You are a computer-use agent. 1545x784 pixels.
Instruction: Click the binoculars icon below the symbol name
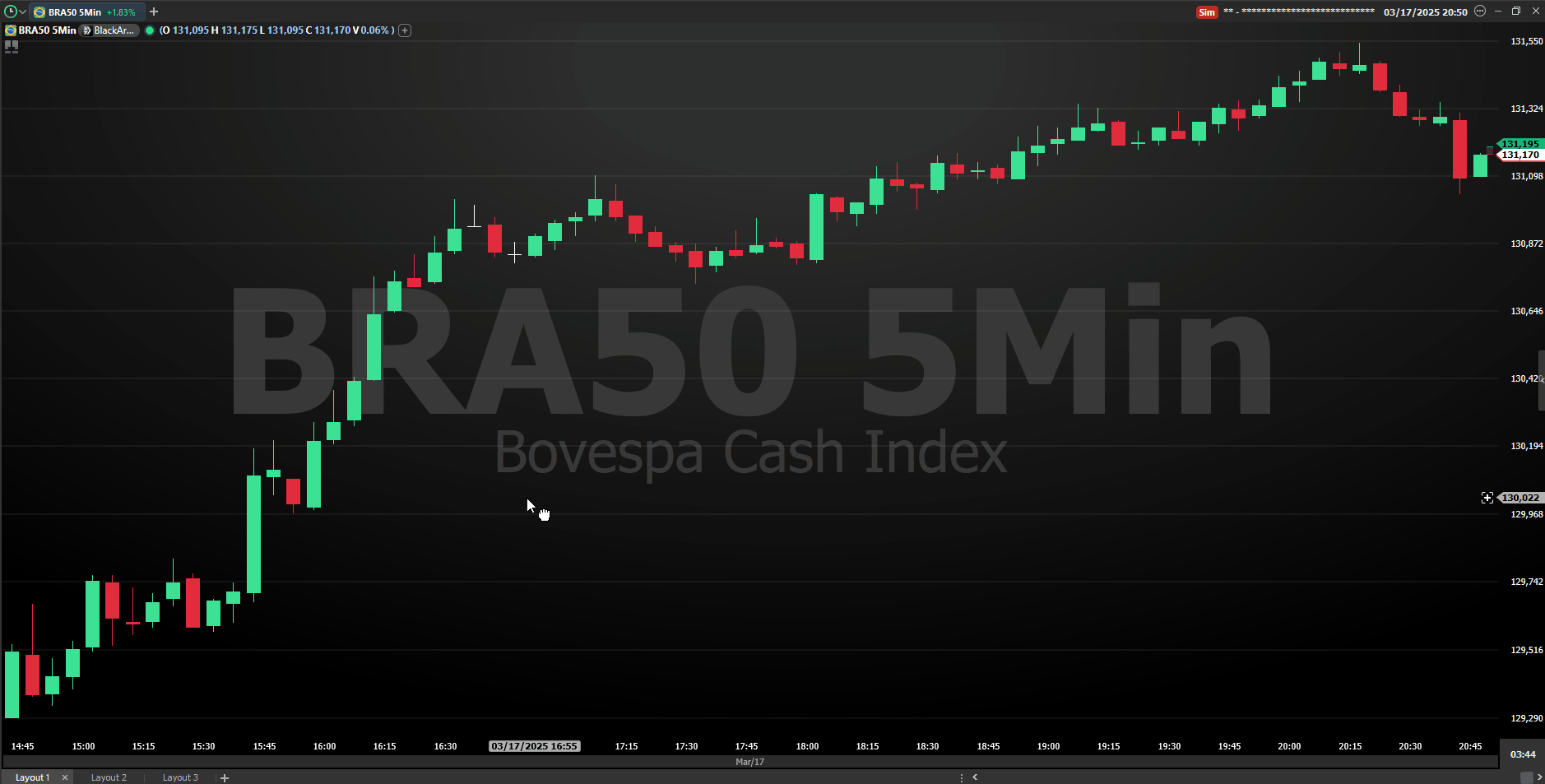pyautogui.click(x=12, y=47)
